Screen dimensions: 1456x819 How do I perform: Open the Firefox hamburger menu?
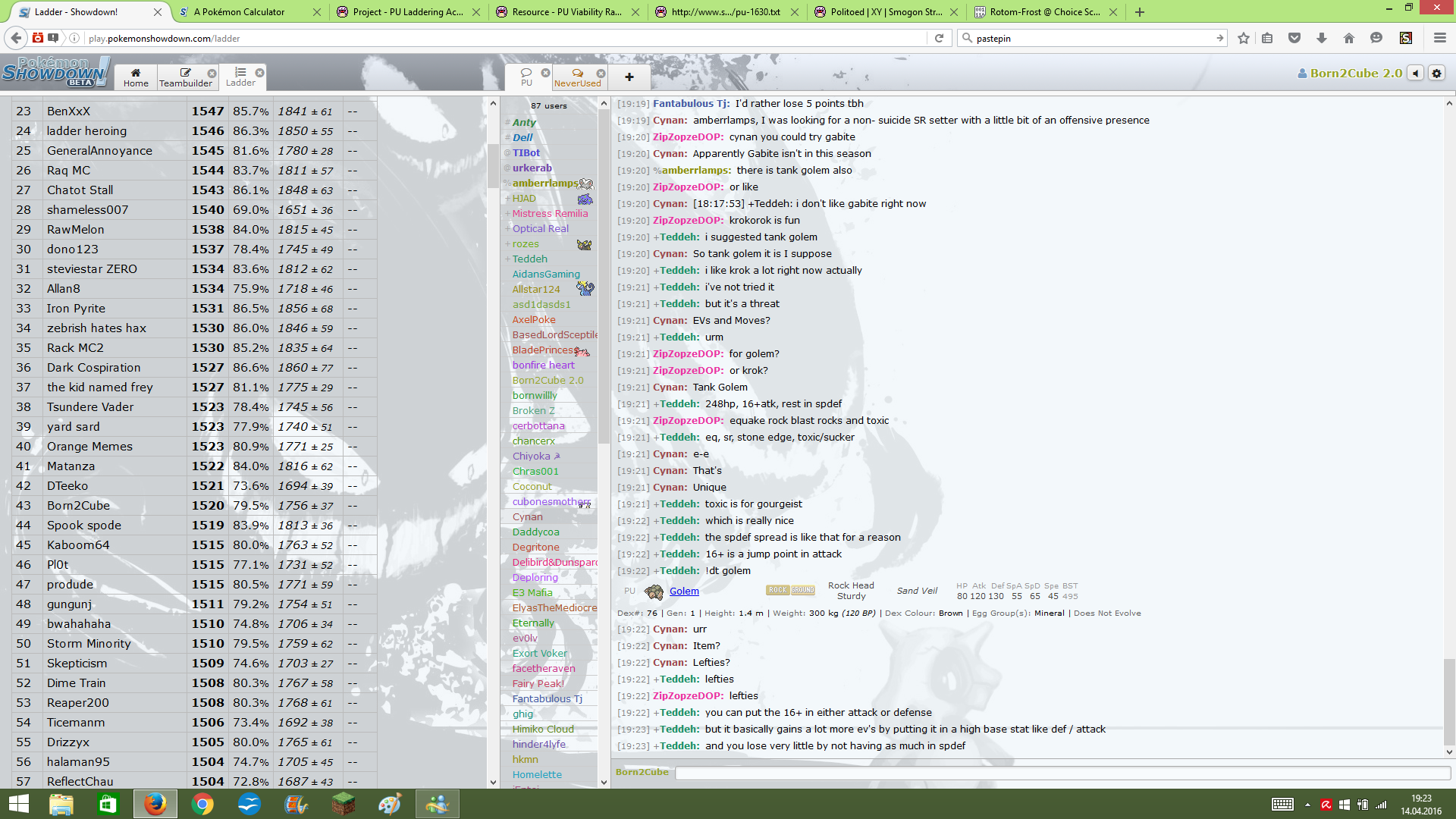tap(1439, 38)
